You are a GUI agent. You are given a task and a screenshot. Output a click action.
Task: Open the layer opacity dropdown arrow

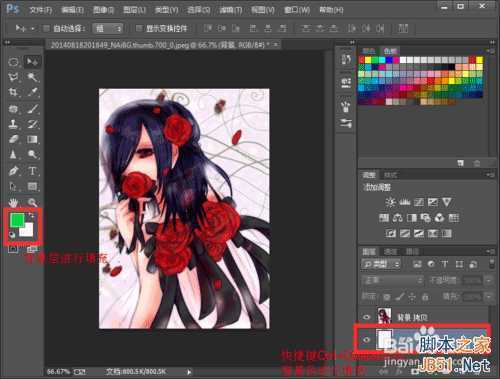[x=489, y=280]
